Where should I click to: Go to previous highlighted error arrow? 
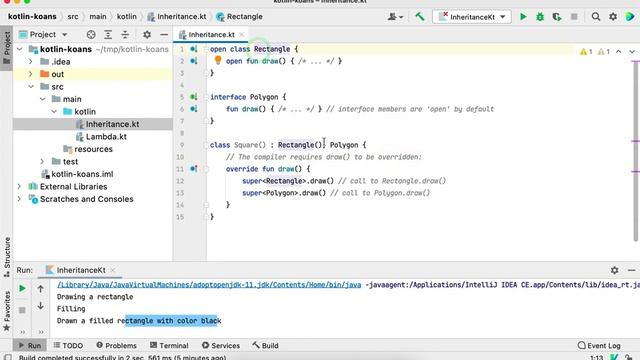[x=619, y=51]
